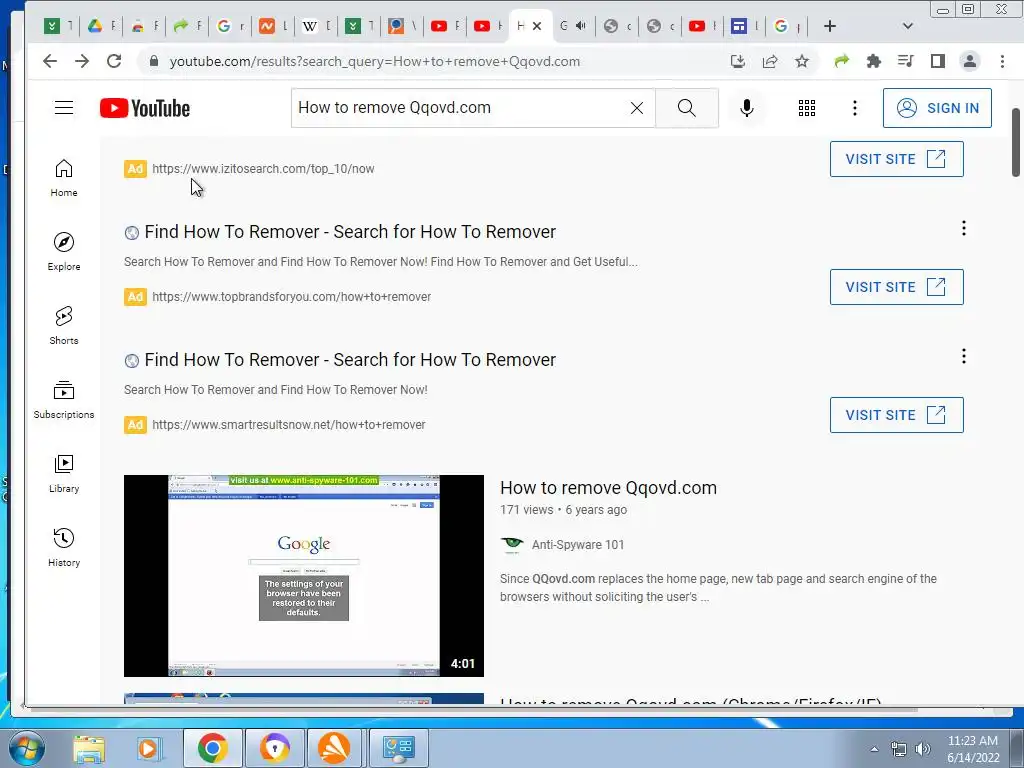Play the 4:01 Qqovd.com video thumbnail

[304, 575]
